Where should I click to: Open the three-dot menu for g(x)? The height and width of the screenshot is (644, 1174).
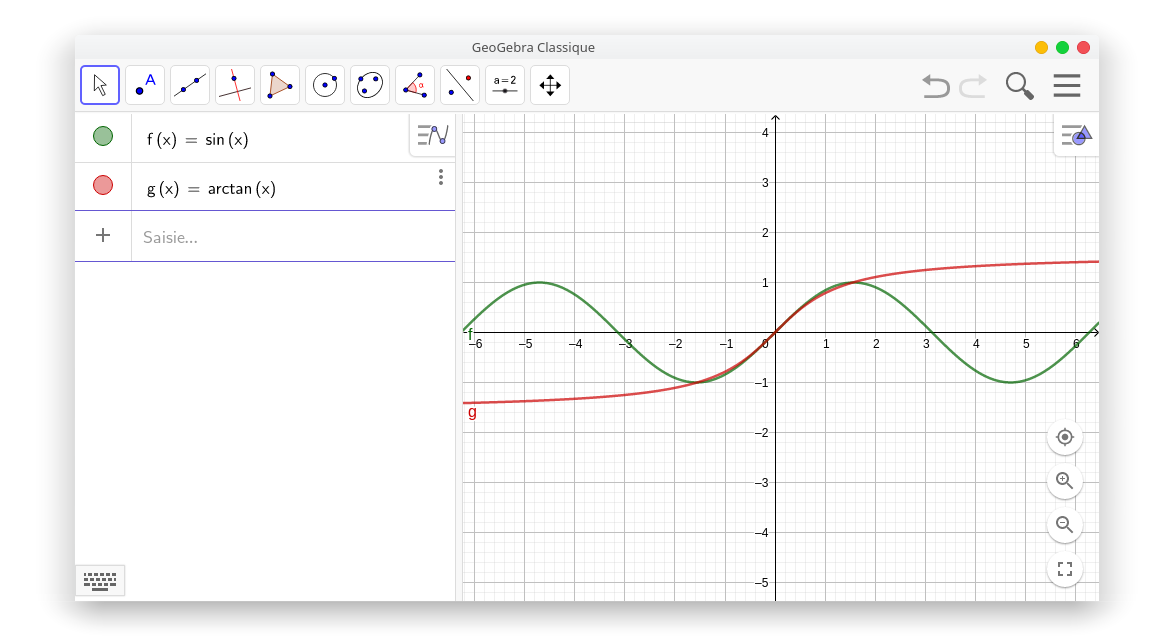(x=440, y=177)
